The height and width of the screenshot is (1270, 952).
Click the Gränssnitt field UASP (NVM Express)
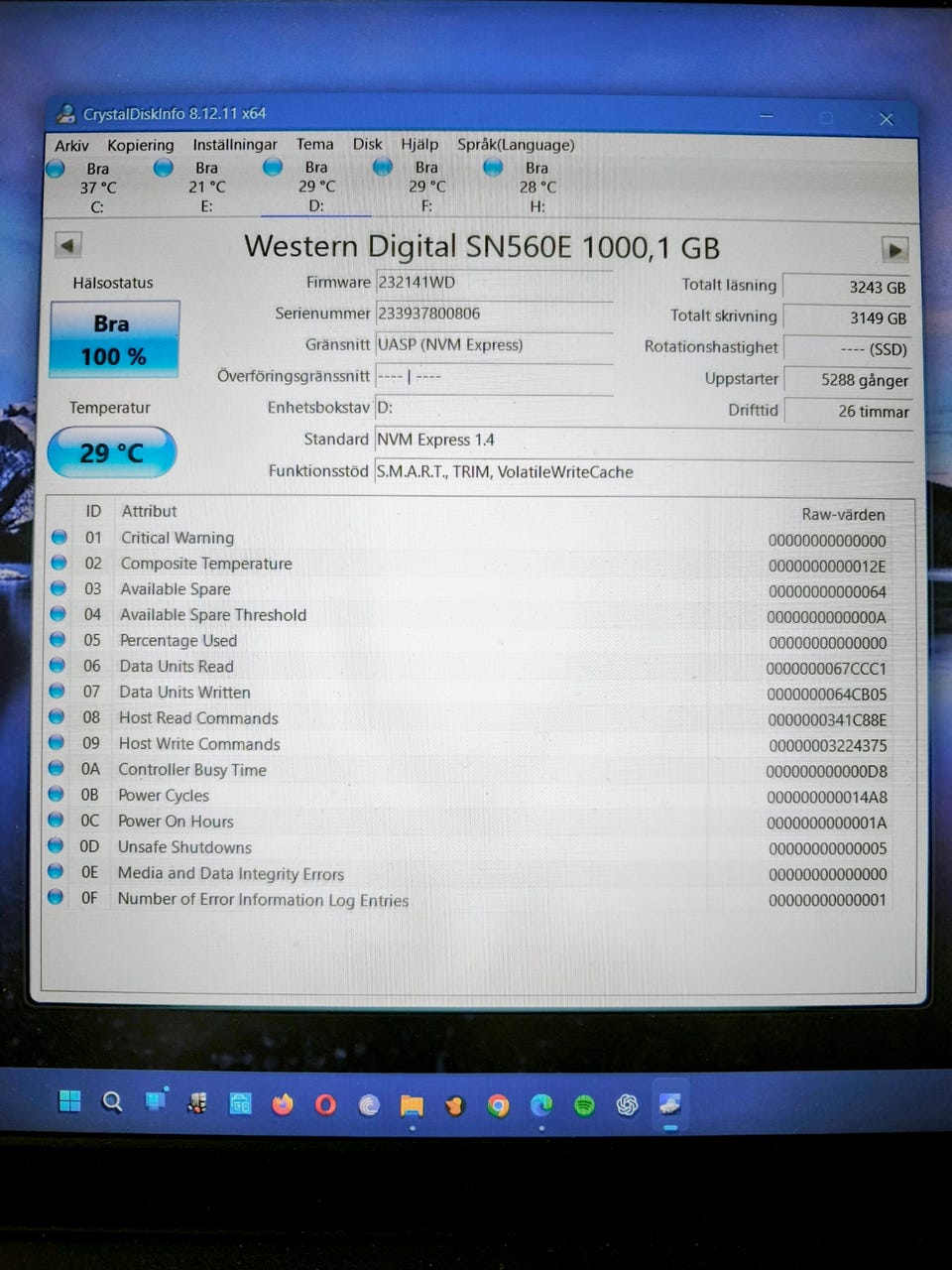click(x=494, y=345)
